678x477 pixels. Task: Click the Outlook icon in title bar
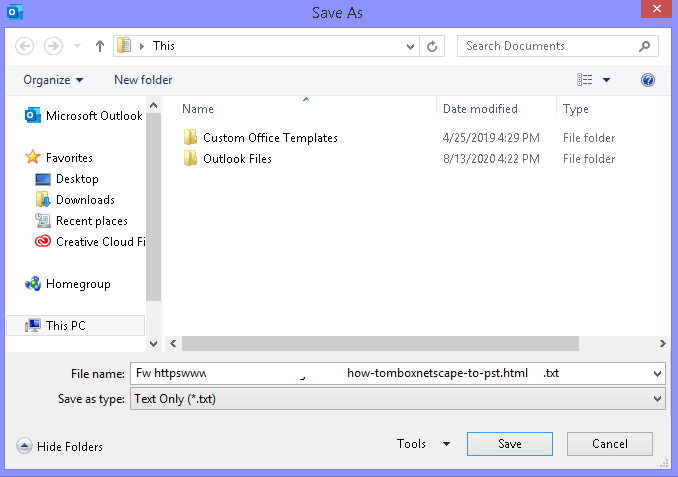[15, 12]
